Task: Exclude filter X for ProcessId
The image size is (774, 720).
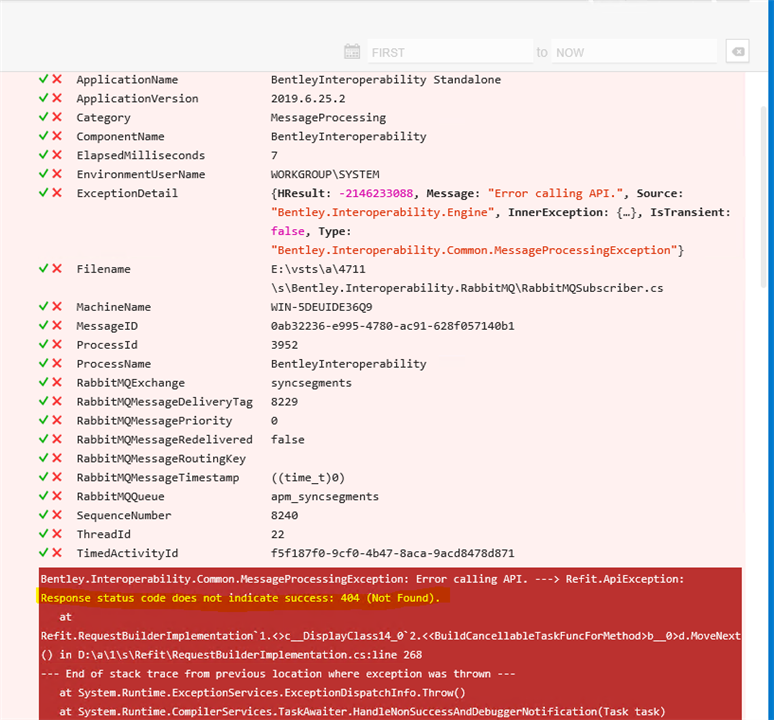Action: click(x=57, y=344)
